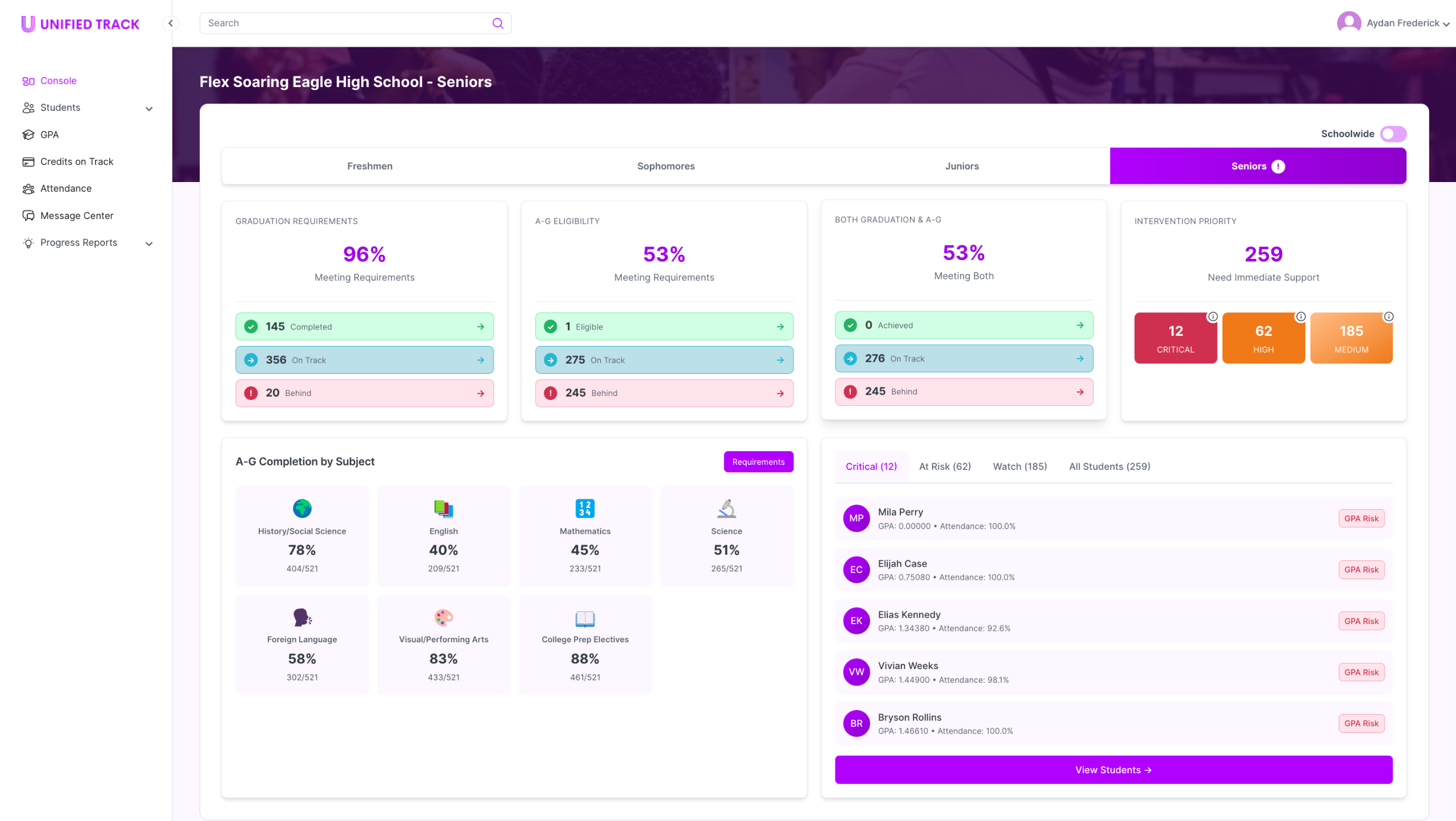Click arrow on 20 Behind graduation row
This screenshot has width=1456, height=821.
pyautogui.click(x=481, y=393)
